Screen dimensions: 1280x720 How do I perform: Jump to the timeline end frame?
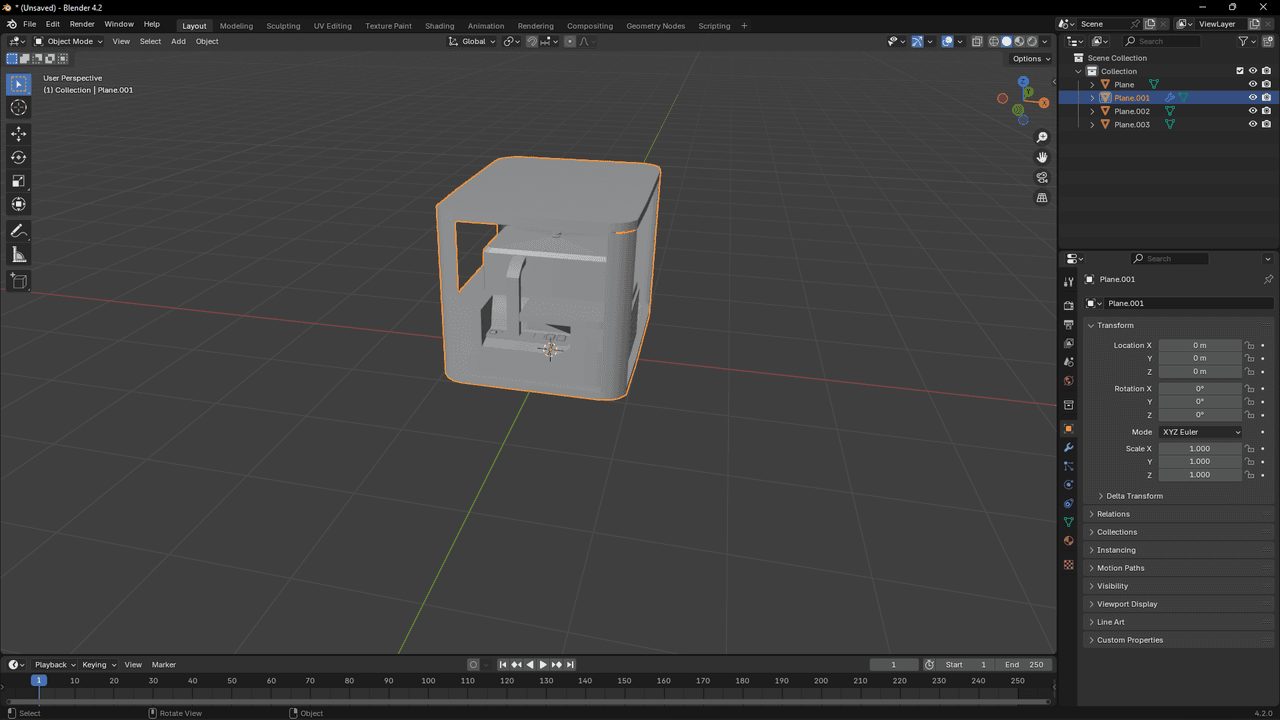coord(570,665)
